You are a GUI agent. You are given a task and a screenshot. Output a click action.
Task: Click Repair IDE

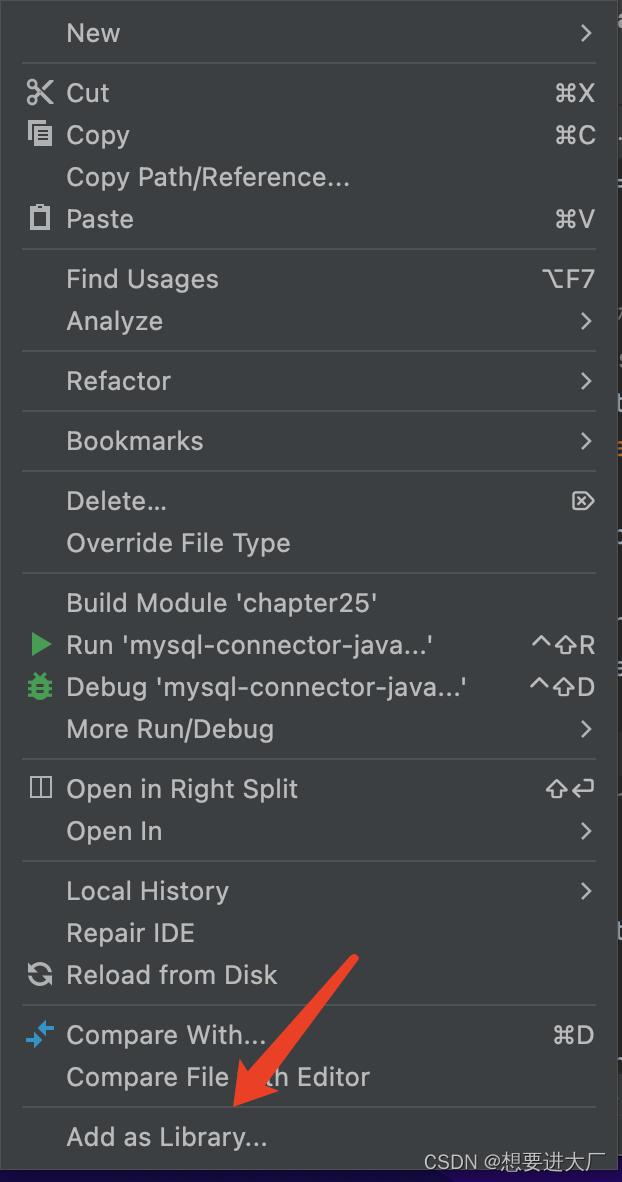[130, 933]
